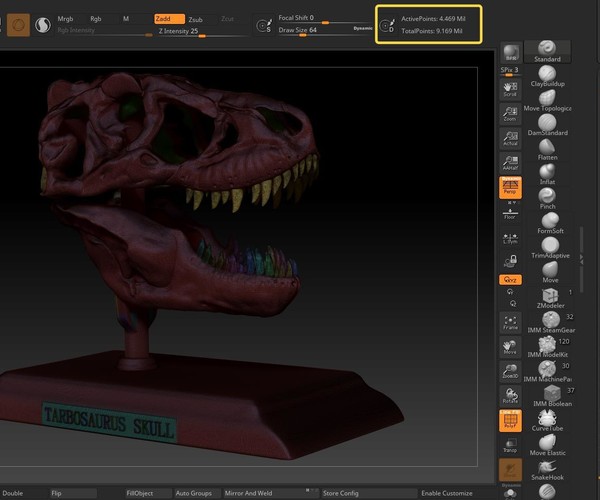Pick the DamStandard brush

[547, 125]
